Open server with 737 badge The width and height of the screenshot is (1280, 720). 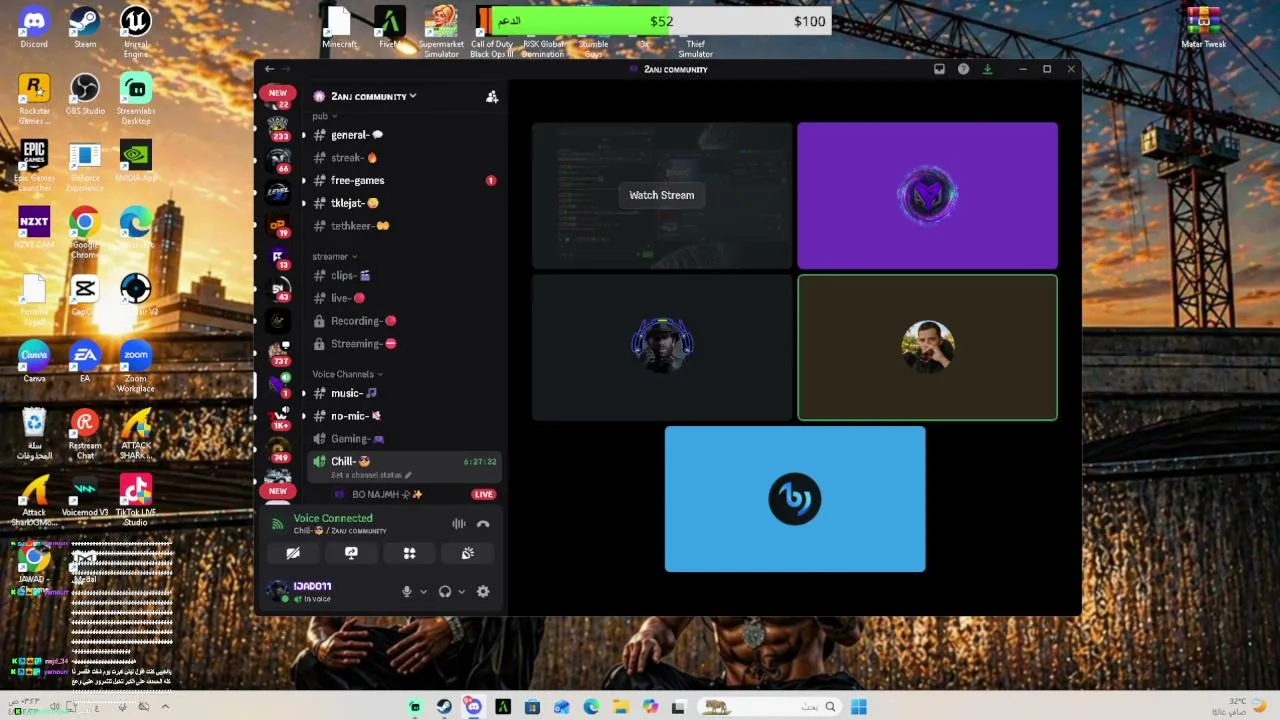pos(278,352)
